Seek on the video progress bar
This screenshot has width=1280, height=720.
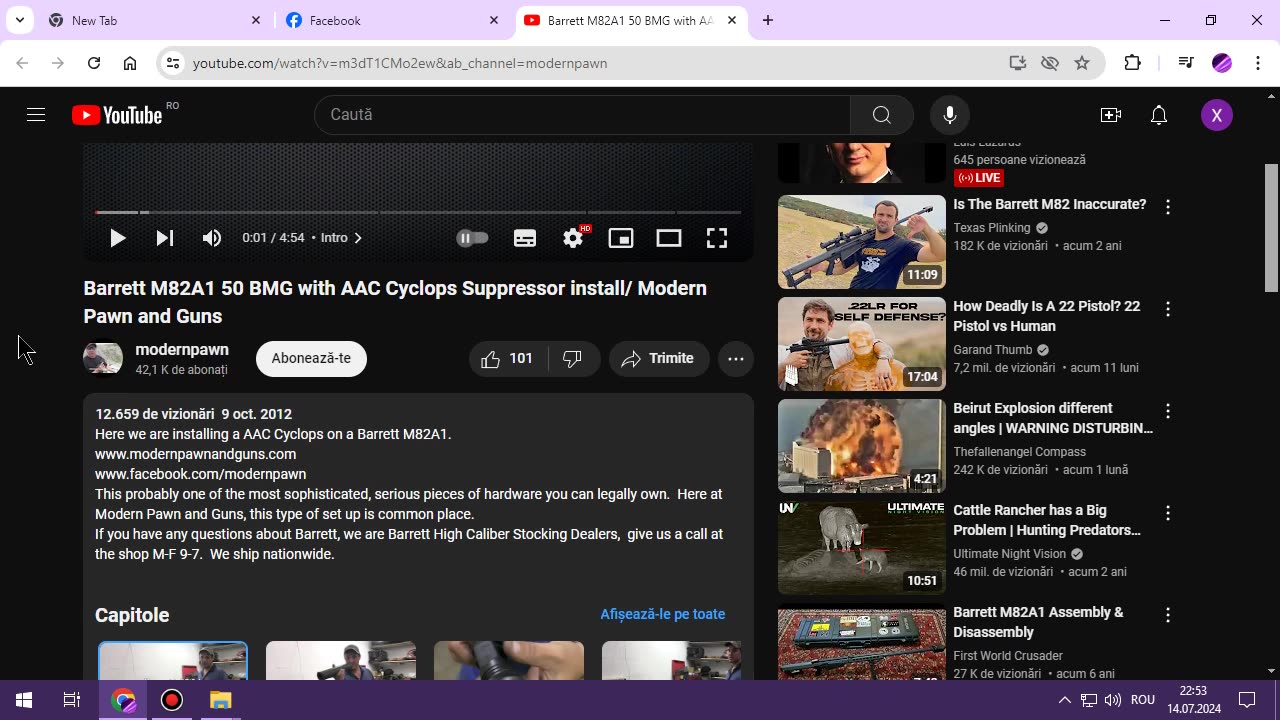point(418,212)
